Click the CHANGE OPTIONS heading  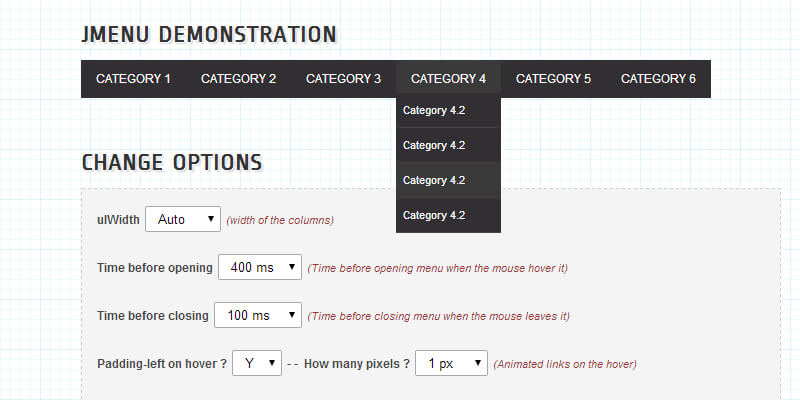click(x=171, y=163)
